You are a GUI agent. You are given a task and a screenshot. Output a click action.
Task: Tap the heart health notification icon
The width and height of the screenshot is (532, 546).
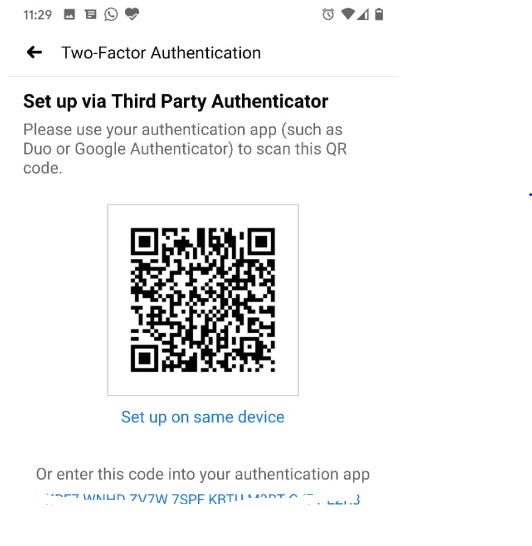[132, 14]
